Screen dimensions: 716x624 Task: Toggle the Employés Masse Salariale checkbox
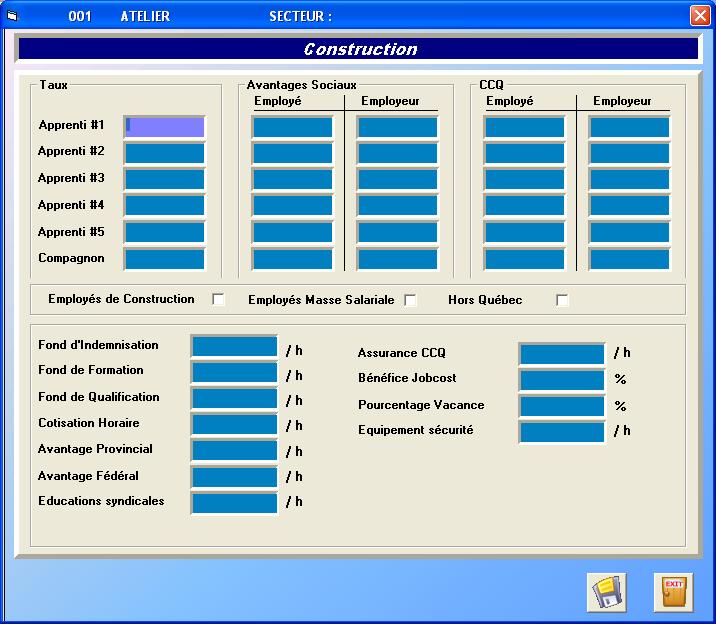point(410,300)
